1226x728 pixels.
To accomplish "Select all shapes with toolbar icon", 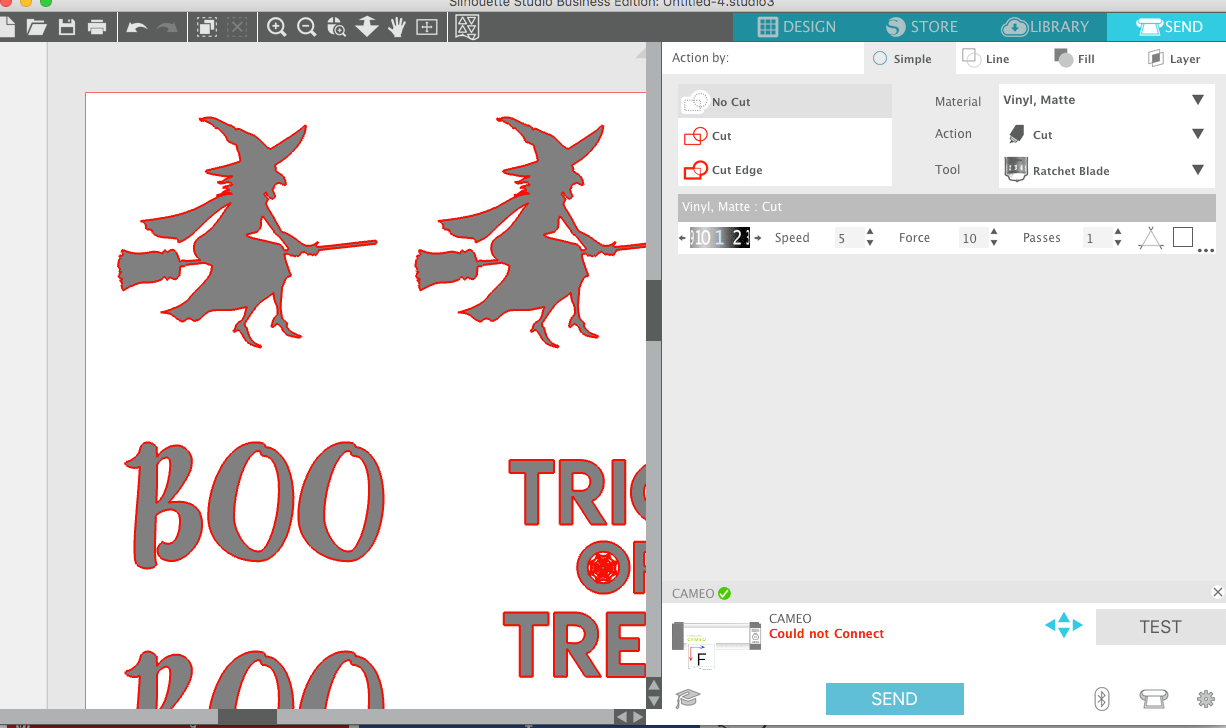I will pyautogui.click(x=207, y=27).
